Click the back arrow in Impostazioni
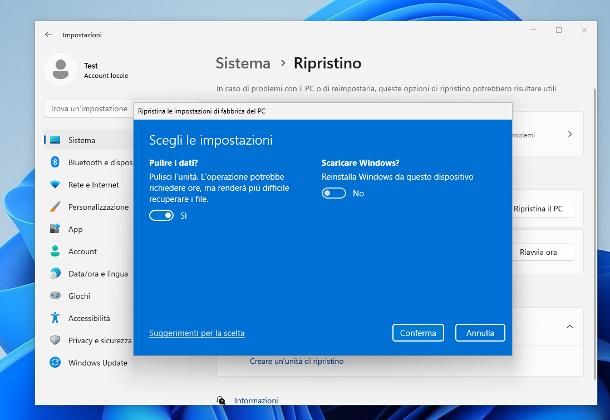Viewport: 610px width, 420px height. click(48, 35)
